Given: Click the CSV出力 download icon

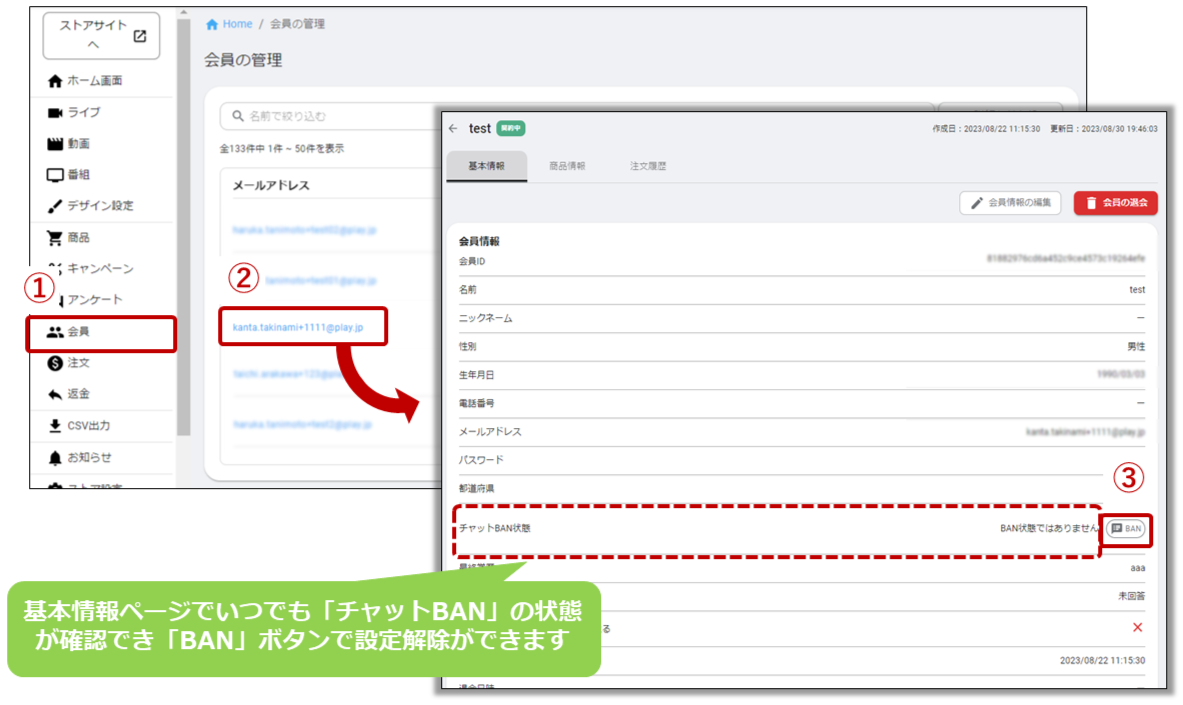Looking at the screenshot, I should pos(55,426).
